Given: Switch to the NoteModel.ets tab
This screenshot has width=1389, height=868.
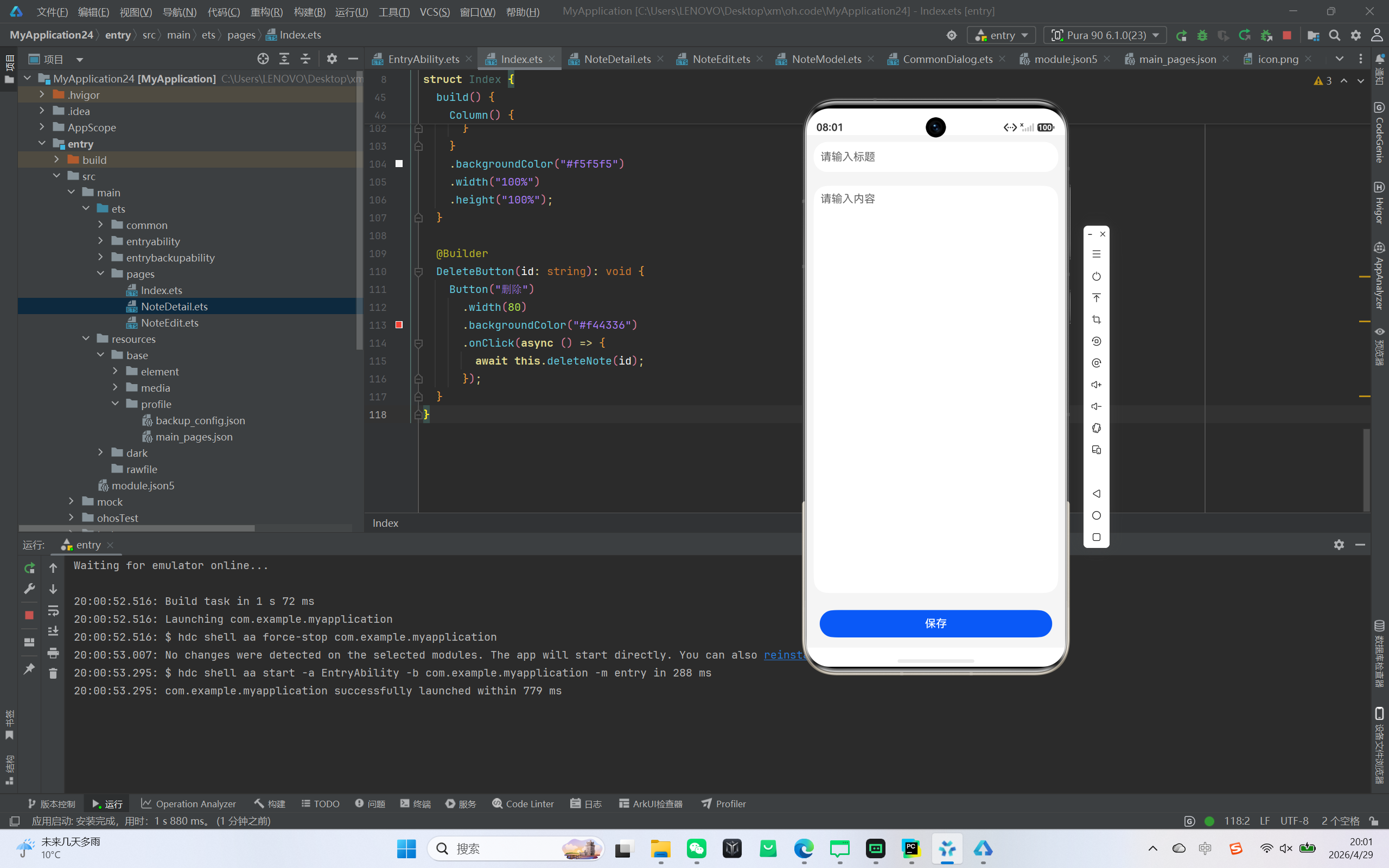Looking at the screenshot, I should click(825, 59).
